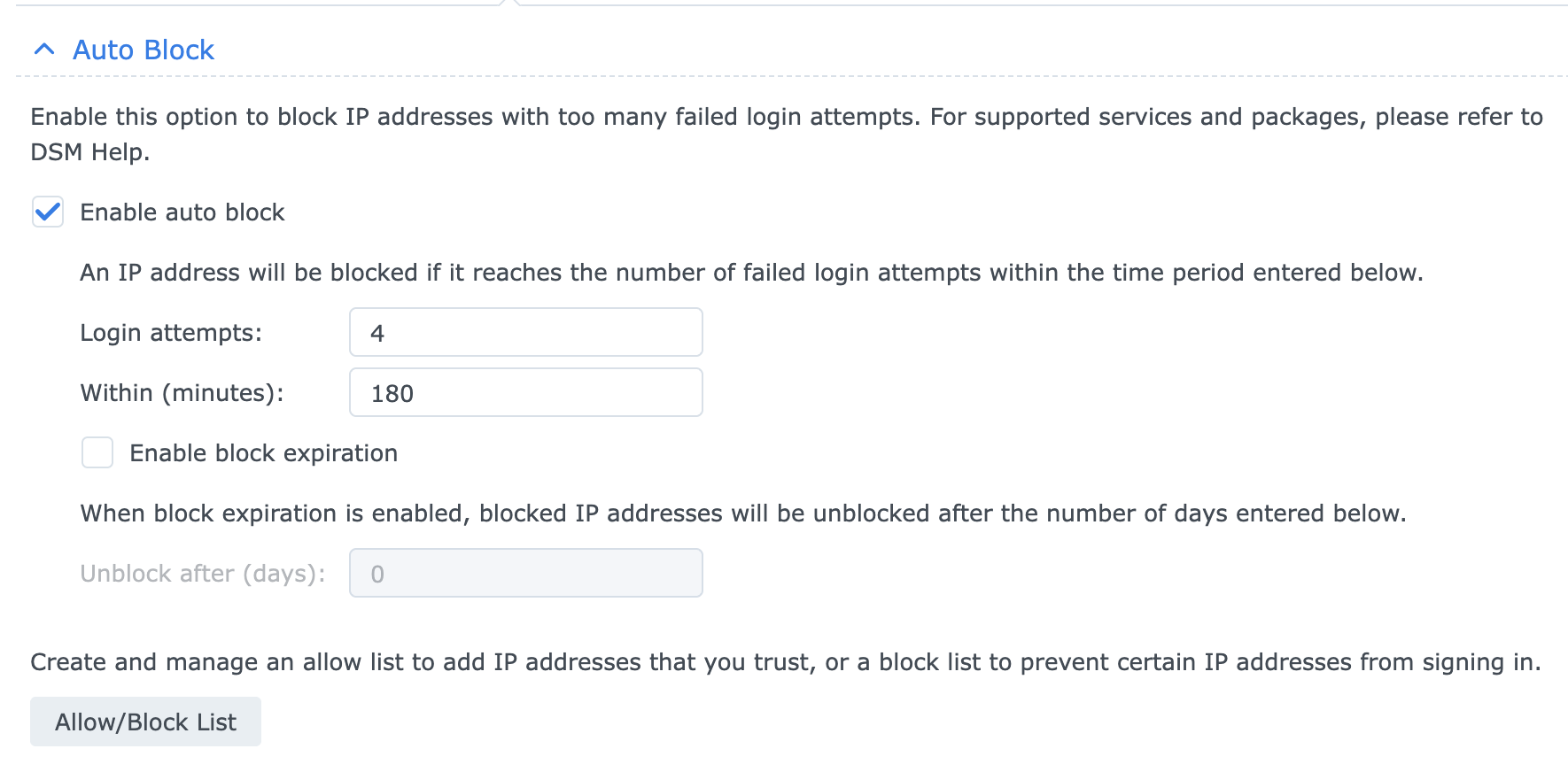Open the Allow/Block List button
The image size is (1568, 772).
(x=146, y=722)
